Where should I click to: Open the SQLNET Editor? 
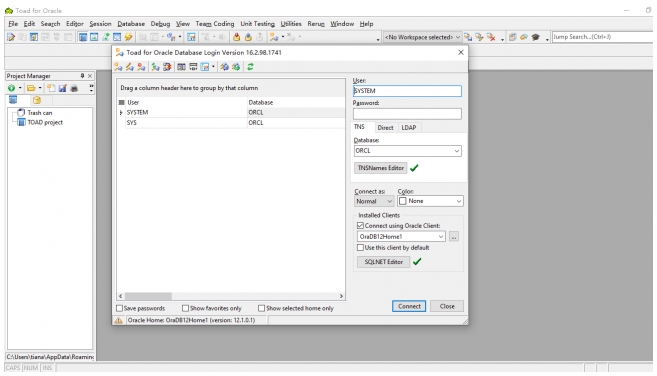pos(383,262)
